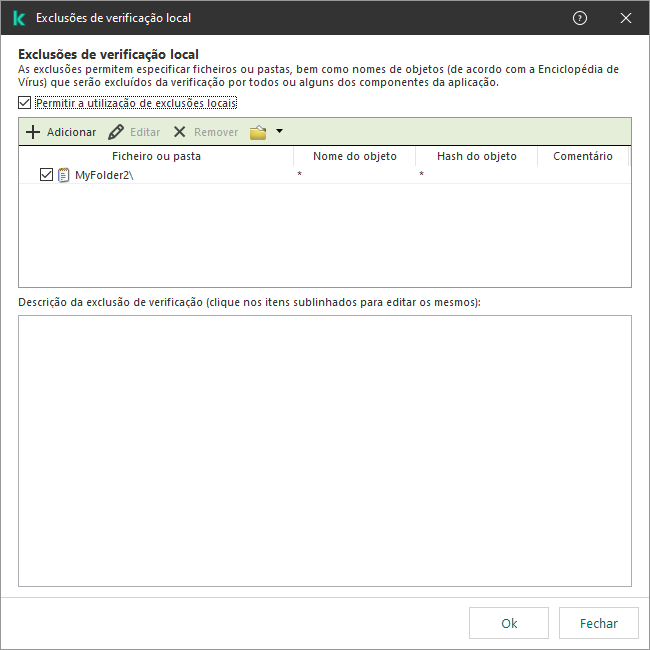Sort by 'Nome do objeto' column header
Image resolution: width=650 pixels, height=650 pixels.
354,156
